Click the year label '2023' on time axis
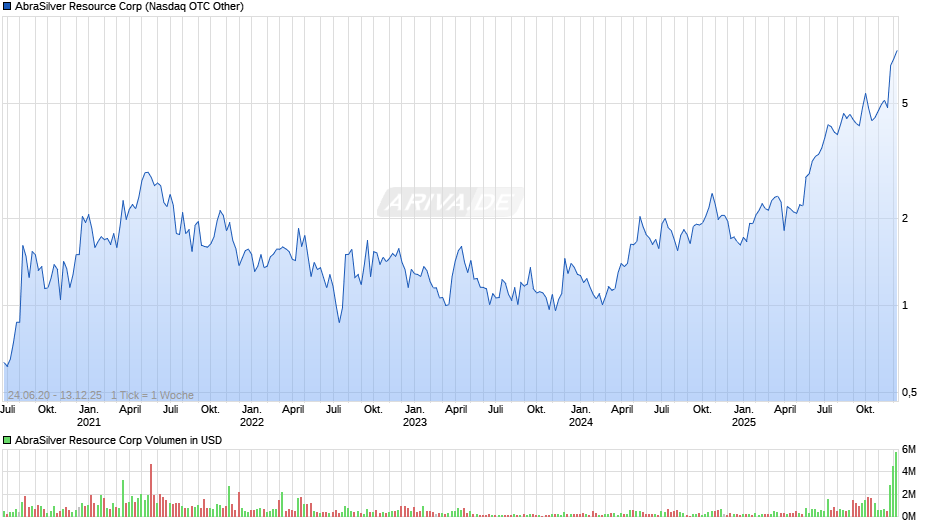940x526 pixels. click(x=415, y=422)
